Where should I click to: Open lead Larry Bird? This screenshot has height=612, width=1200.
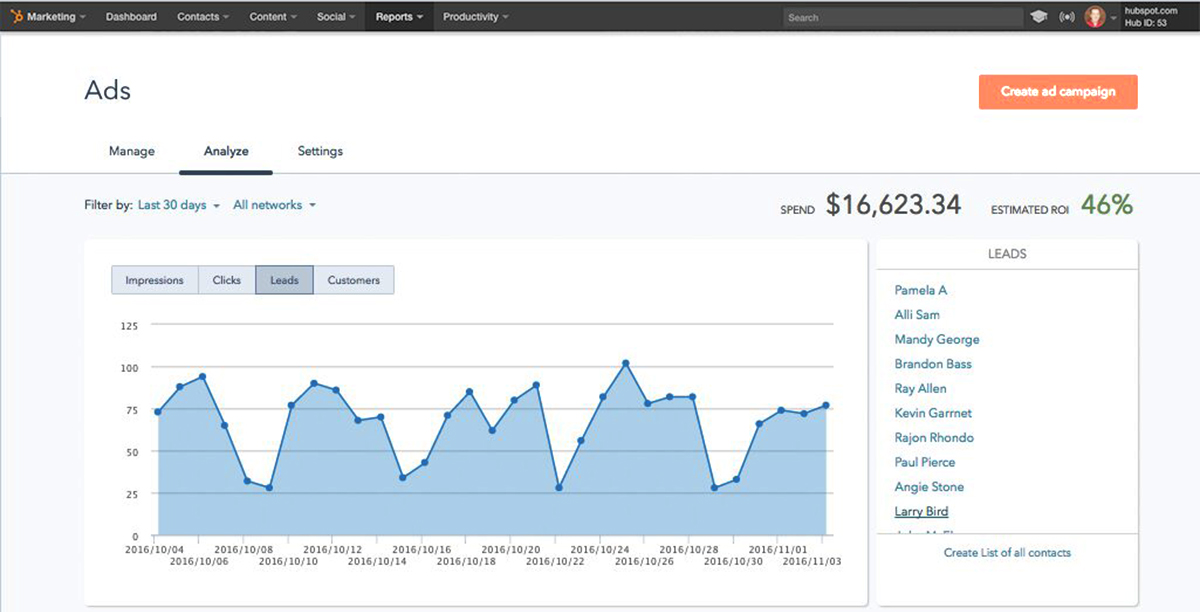[x=921, y=511]
